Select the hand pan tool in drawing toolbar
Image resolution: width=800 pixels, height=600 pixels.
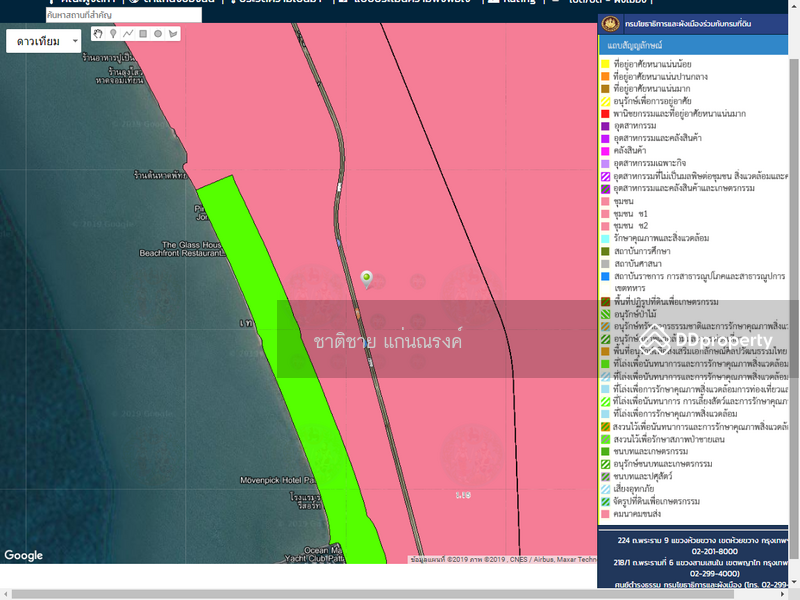(98, 34)
